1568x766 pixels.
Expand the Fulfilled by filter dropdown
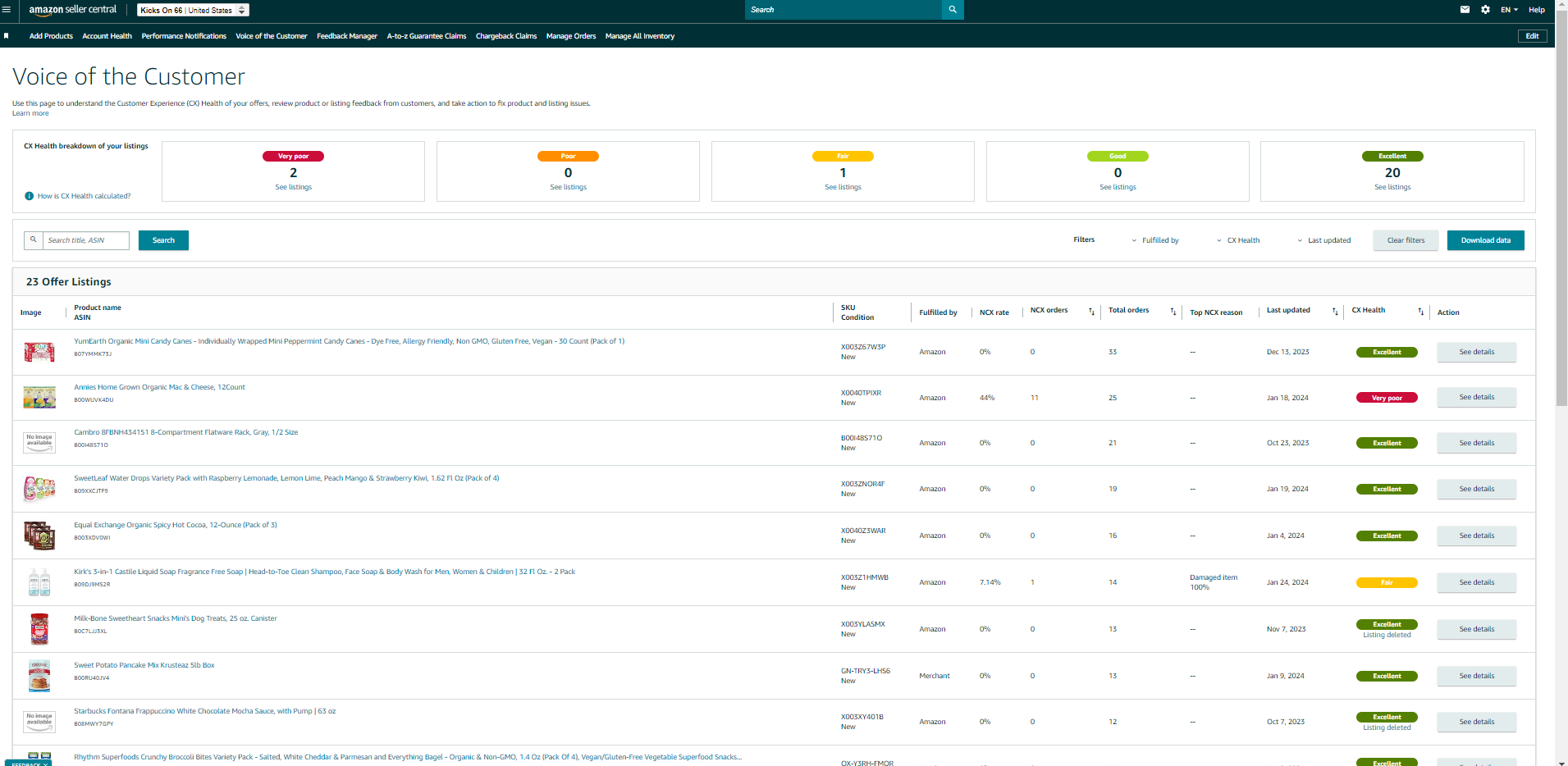click(x=1155, y=240)
